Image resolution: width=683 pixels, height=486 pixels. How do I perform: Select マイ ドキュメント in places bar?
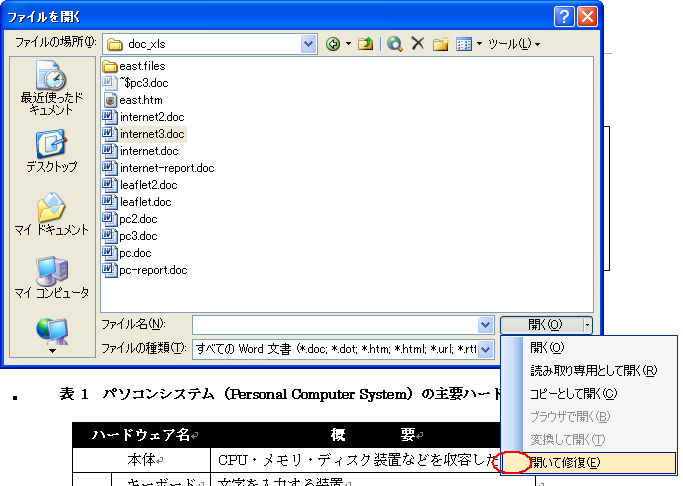point(51,214)
